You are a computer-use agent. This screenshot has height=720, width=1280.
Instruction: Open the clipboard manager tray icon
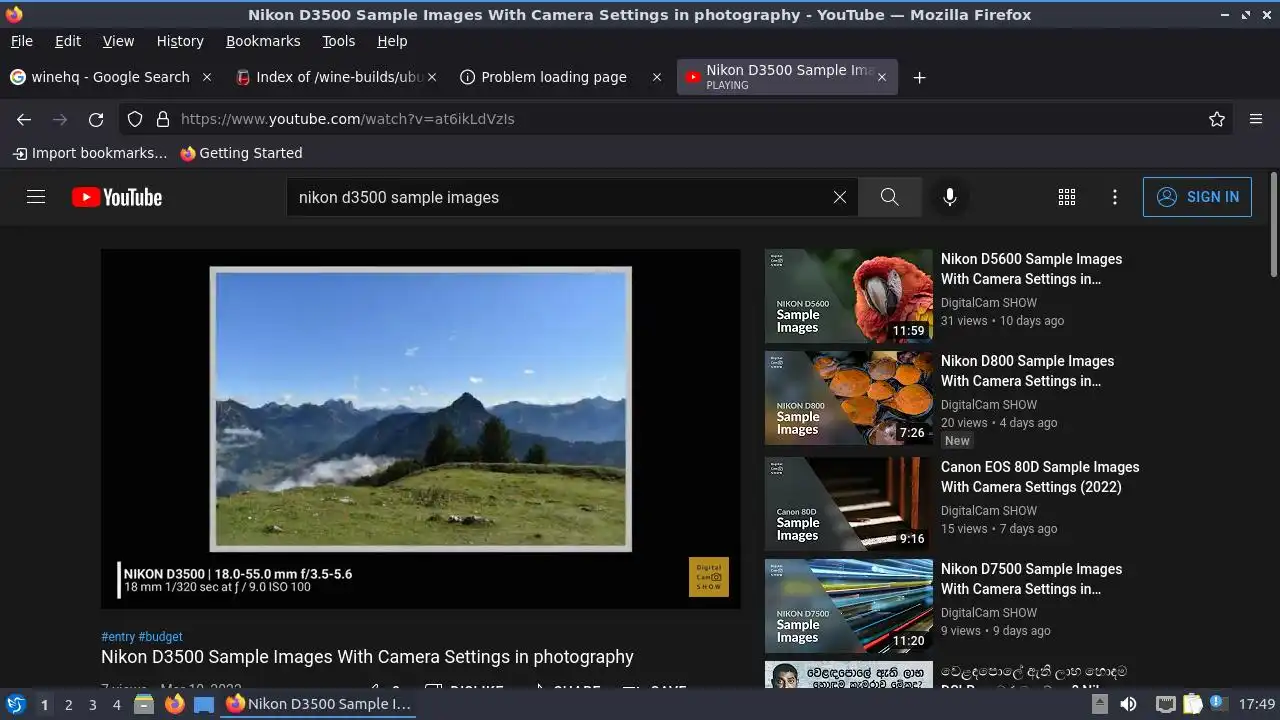(x=1192, y=704)
